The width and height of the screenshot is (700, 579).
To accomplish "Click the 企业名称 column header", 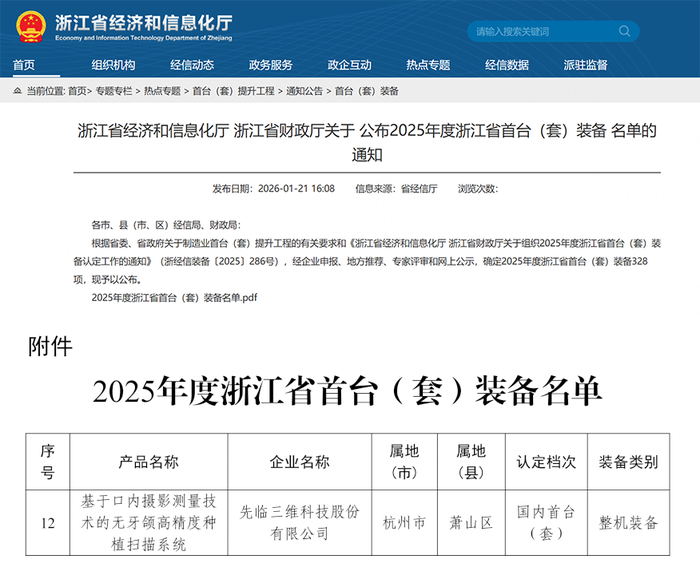I will click(x=300, y=462).
